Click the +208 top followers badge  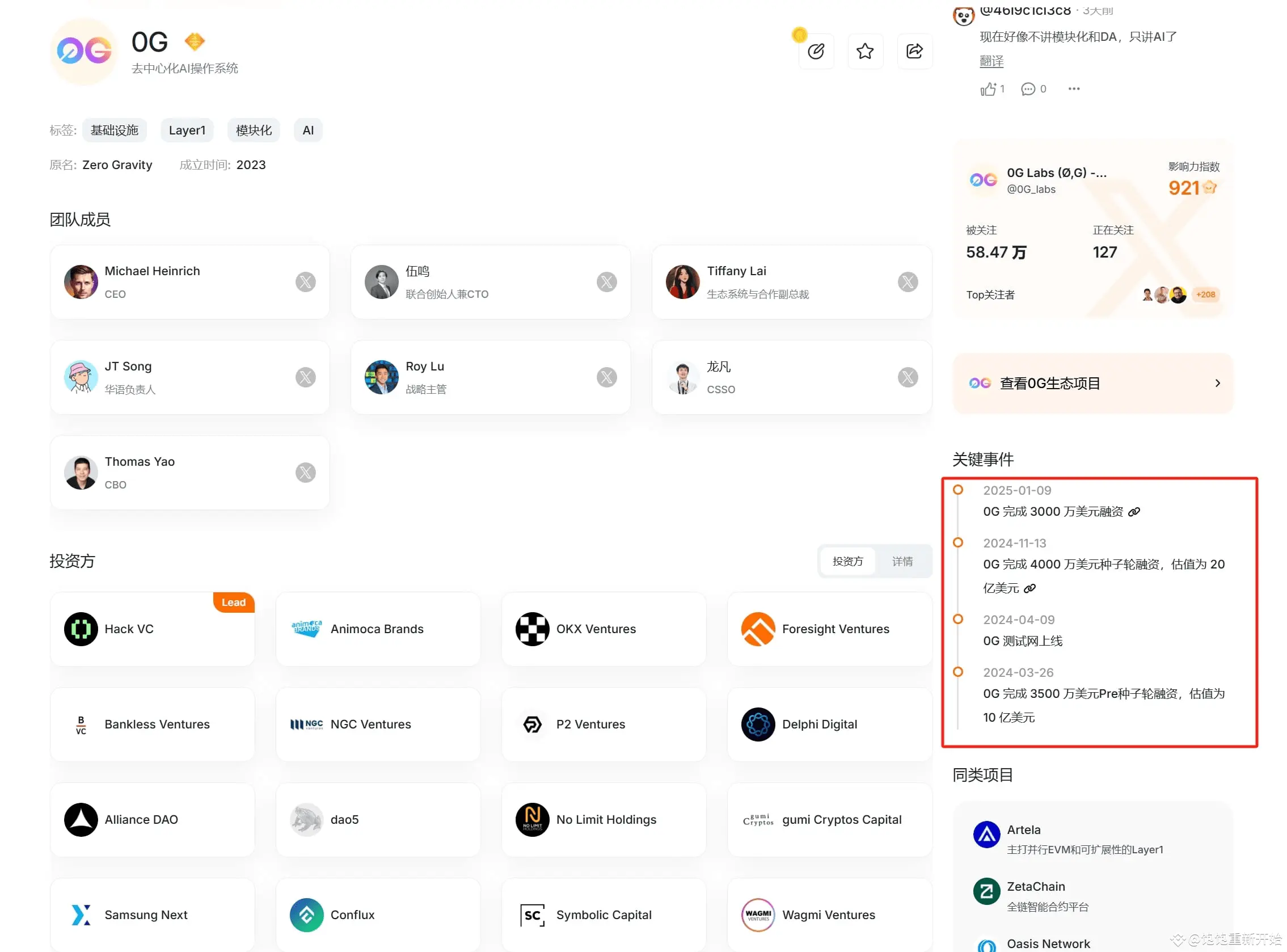click(x=1205, y=294)
